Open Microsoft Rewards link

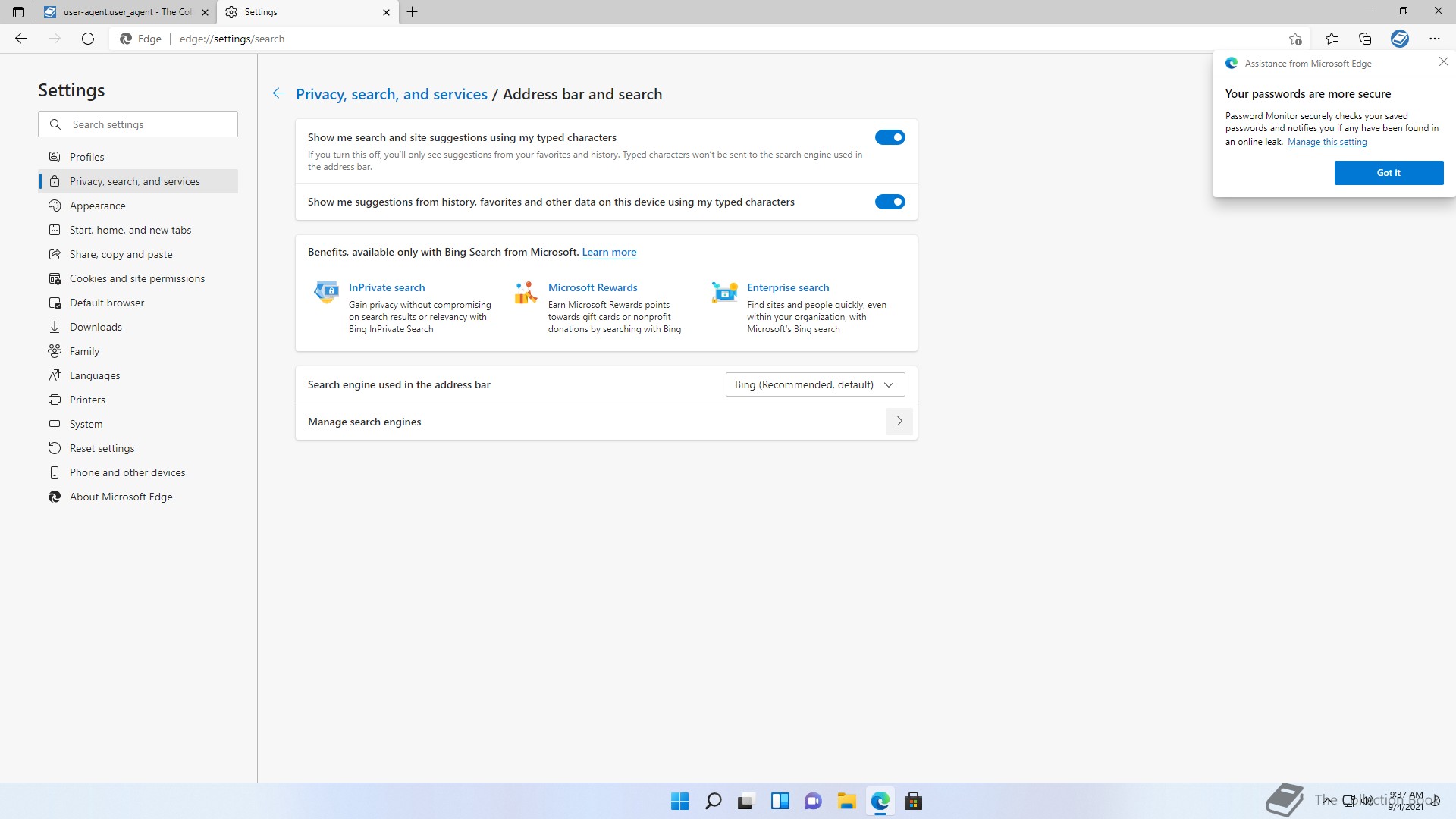click(593, 287)
